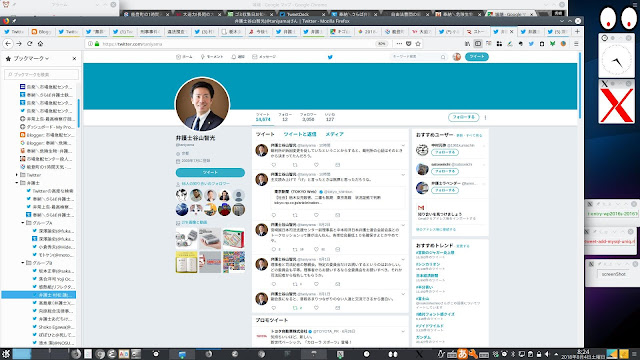This screenshot has height=360, width=640.
Task: Collapse the グループB bookmark folder
Action: pos(23,263)
